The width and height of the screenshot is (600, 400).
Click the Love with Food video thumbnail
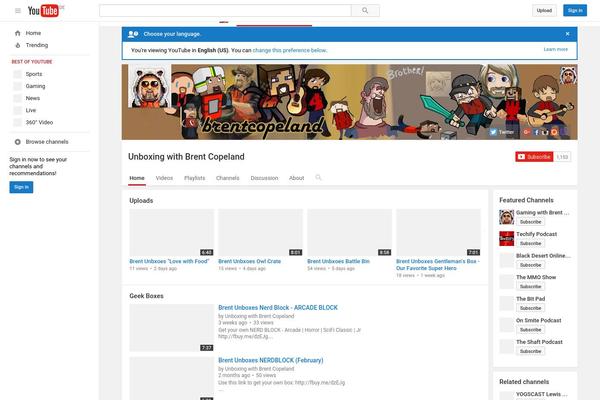pyautogui.click(x=171, y=233)
